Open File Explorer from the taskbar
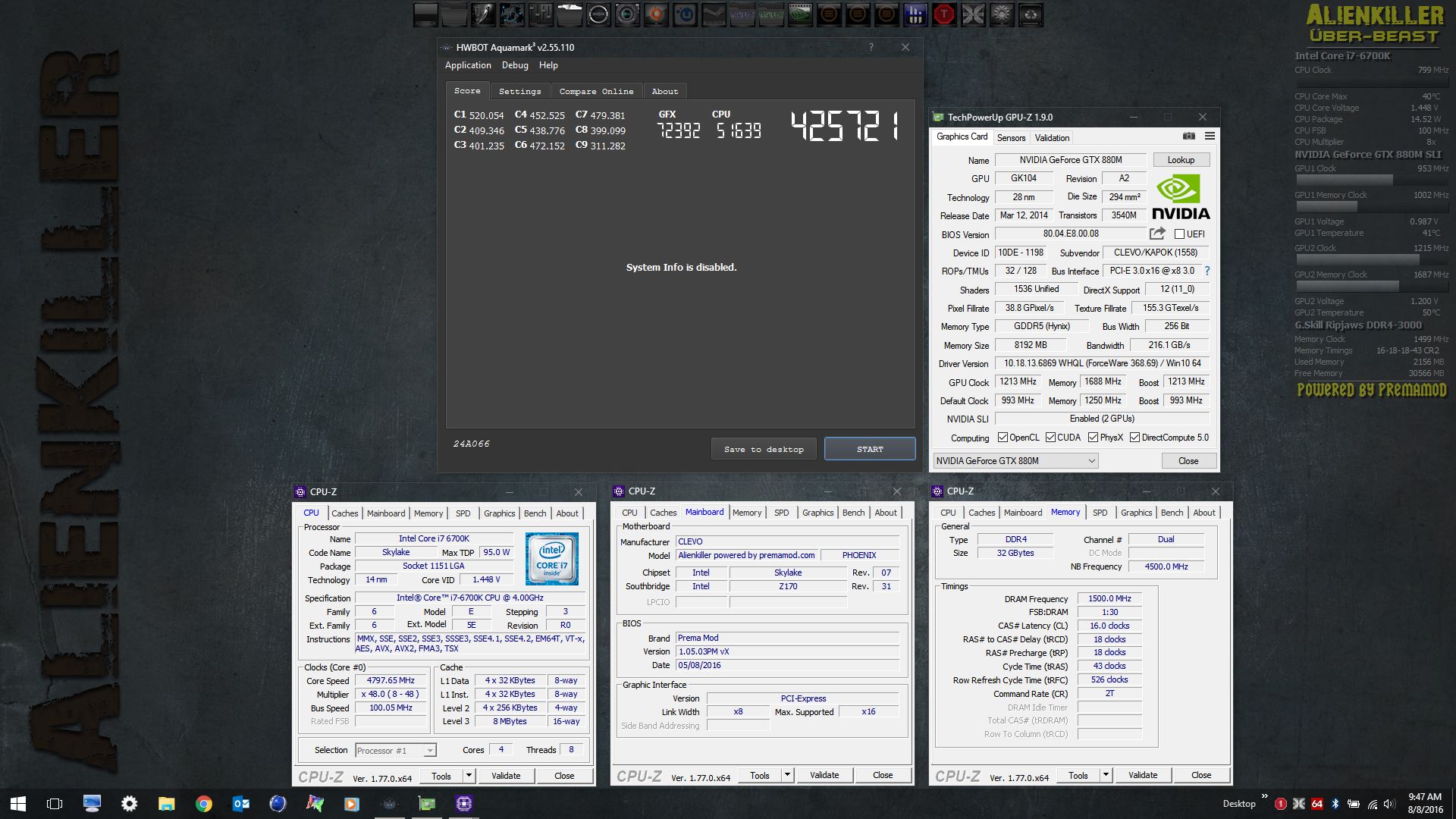 (x=167, y=804)
